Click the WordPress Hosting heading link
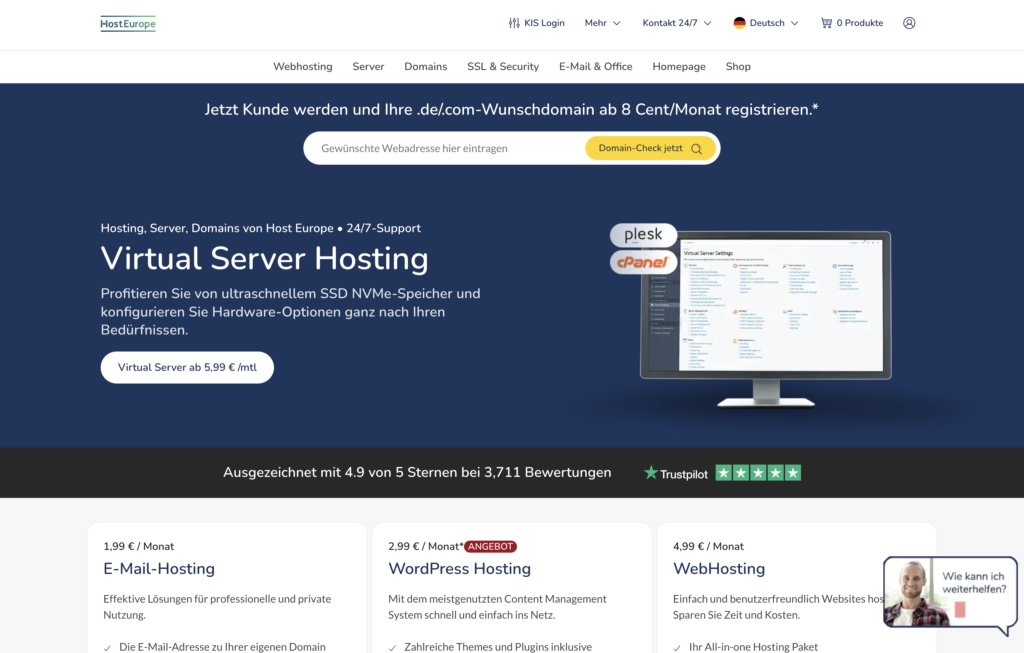The width and height of the screenshot is (1024, 653). click(x=459, y=568)
